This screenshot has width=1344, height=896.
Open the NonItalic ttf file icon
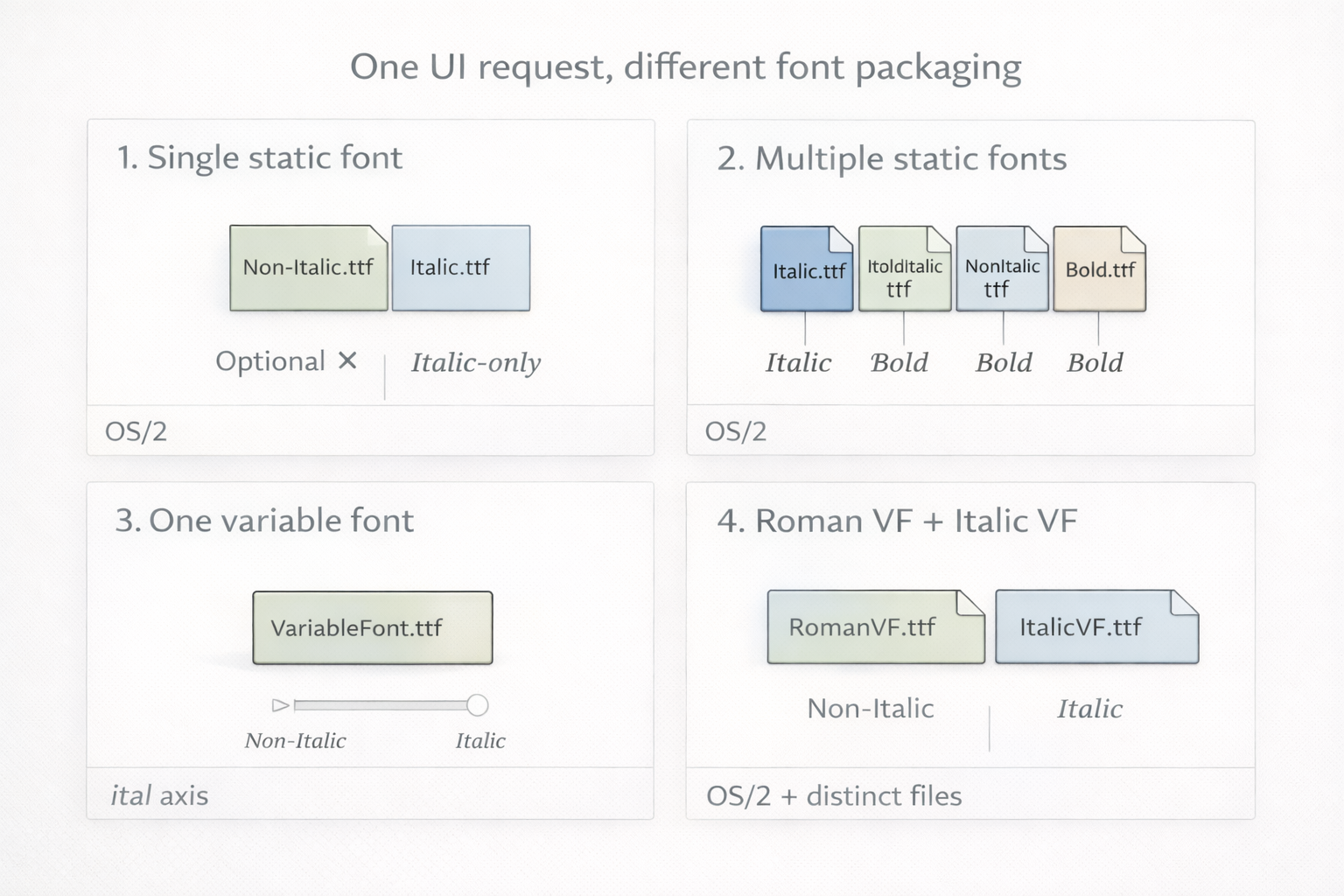pyautogui.click(x=1002, y=269)
